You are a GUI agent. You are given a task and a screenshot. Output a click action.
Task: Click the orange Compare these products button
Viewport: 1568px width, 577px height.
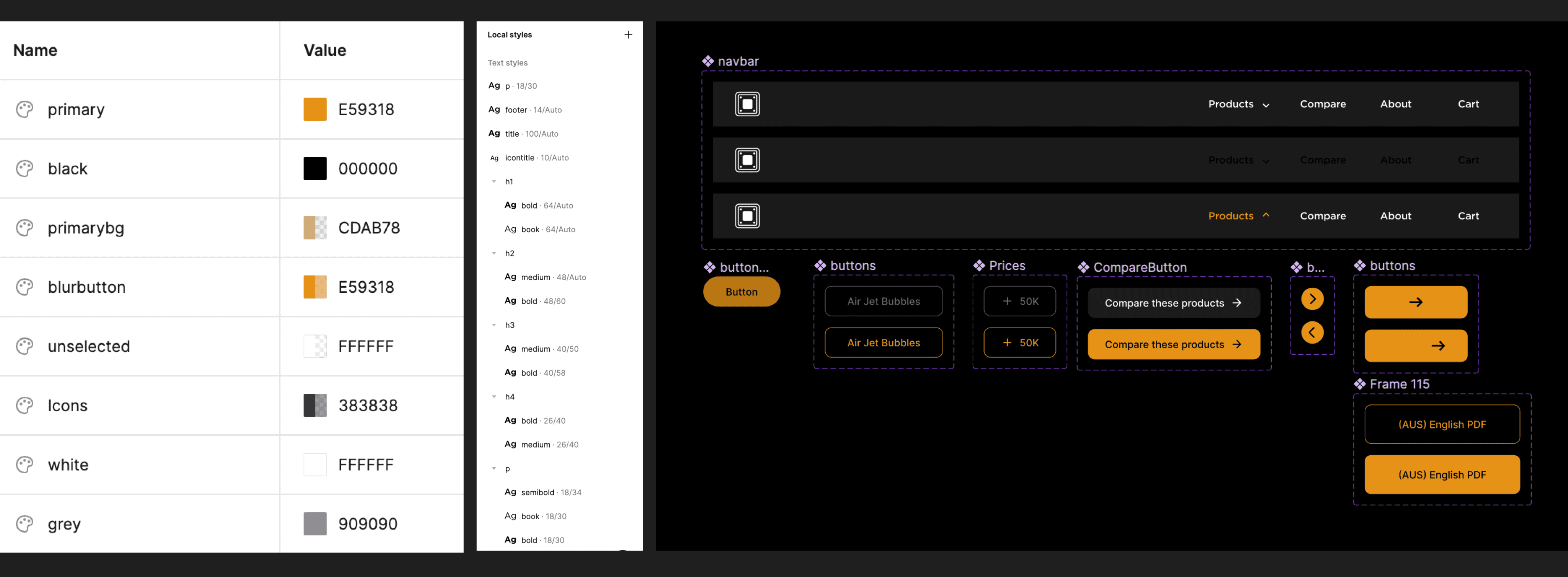coord(1173,344)
